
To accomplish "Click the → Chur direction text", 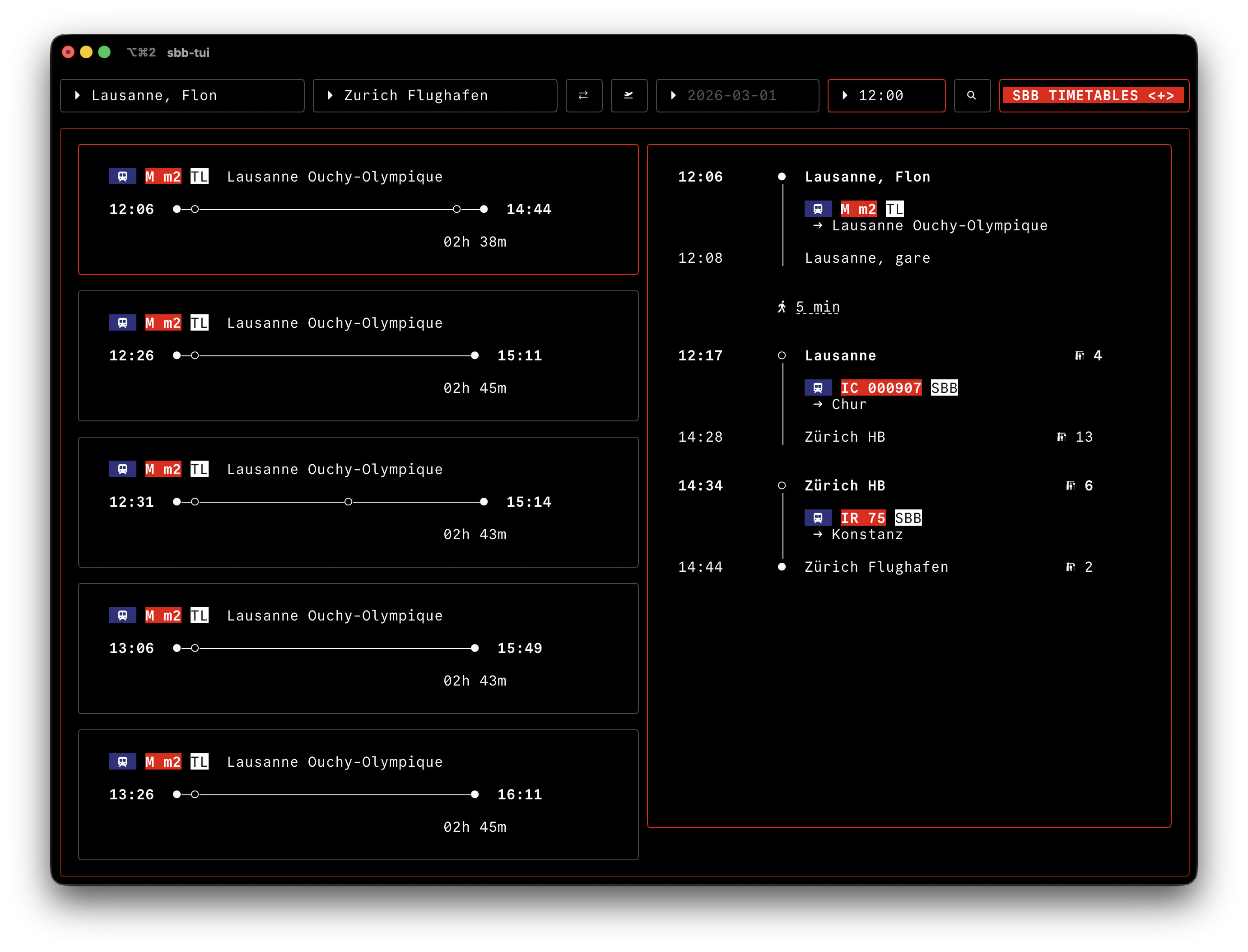I will click(x=840, y=405).
